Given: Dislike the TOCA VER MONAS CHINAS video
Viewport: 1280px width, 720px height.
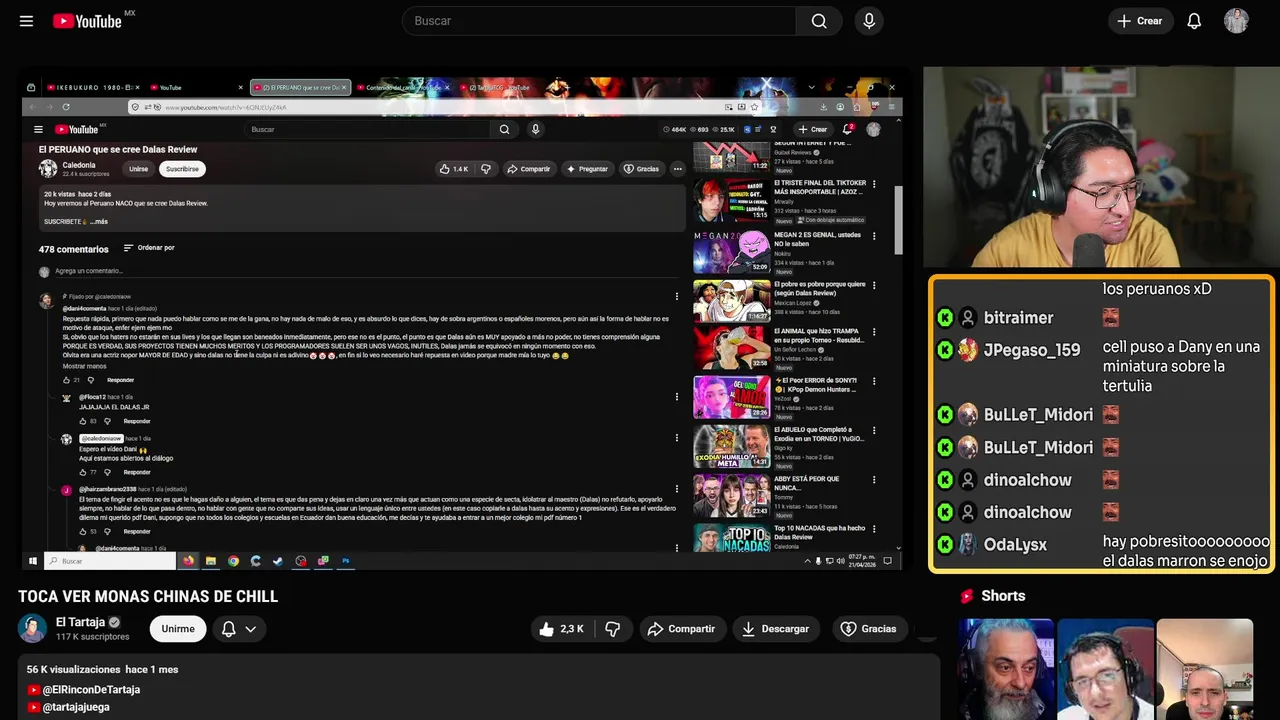Looking at the screenshot, I should (613, 629).
